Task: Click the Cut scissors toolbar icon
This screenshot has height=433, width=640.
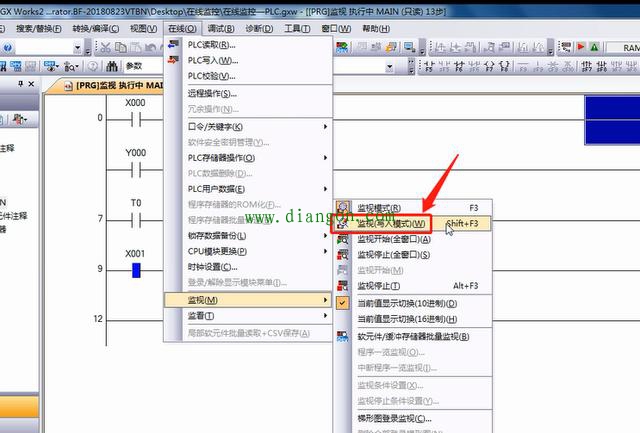Action: pyautogui.click(x=105, y=48)
